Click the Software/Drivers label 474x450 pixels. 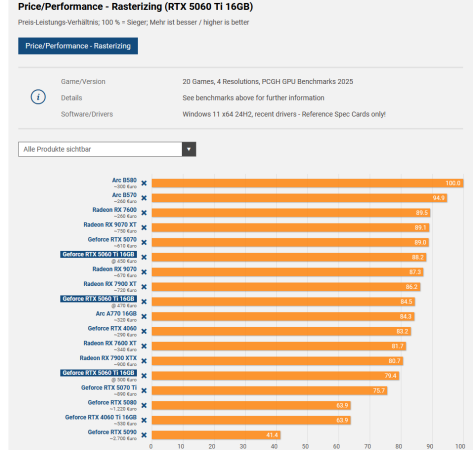point(87,114)
